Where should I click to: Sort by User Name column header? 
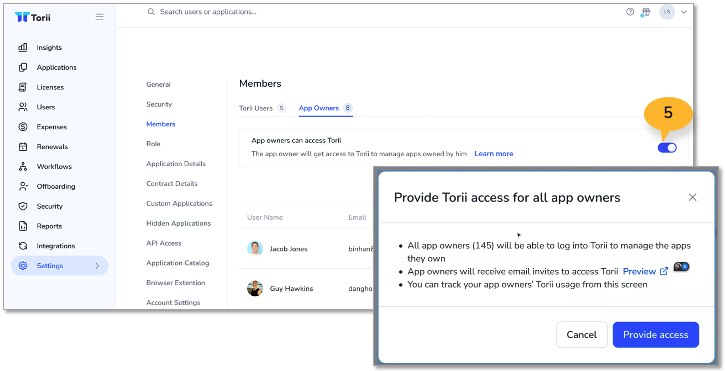tap(265, 217)
